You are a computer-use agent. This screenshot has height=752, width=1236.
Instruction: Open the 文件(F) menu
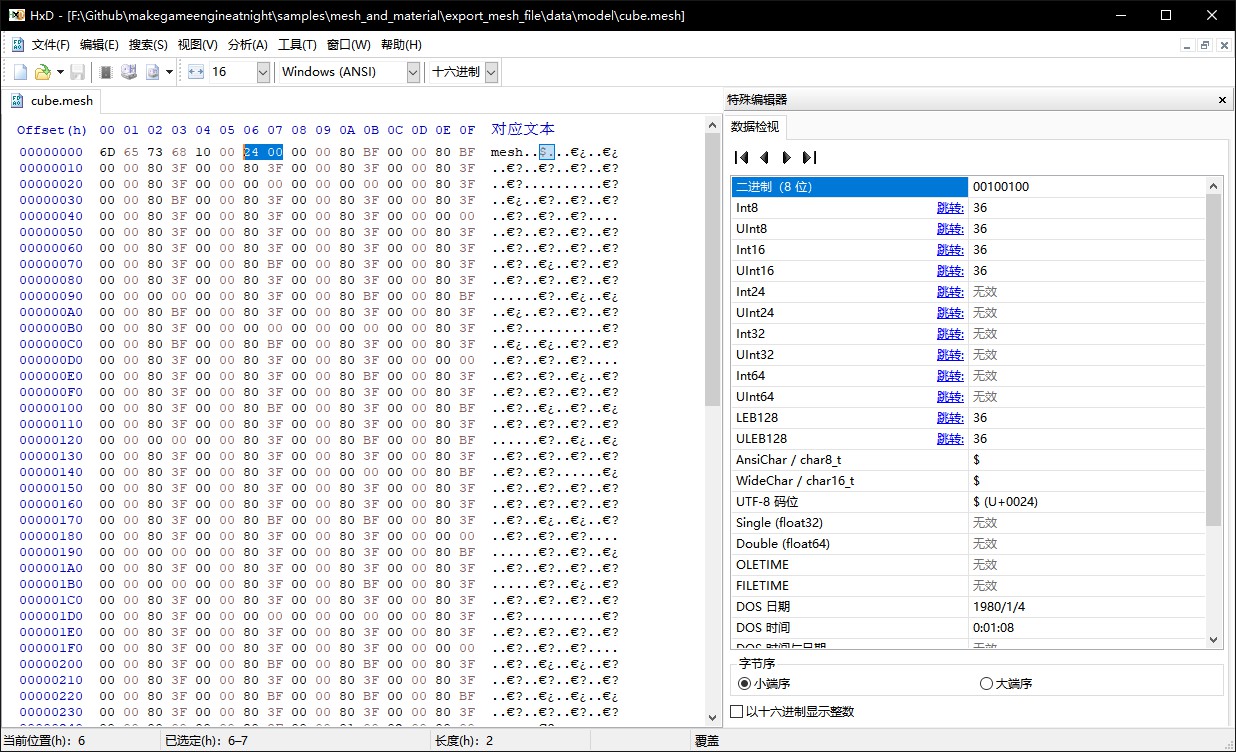(51, 45)
